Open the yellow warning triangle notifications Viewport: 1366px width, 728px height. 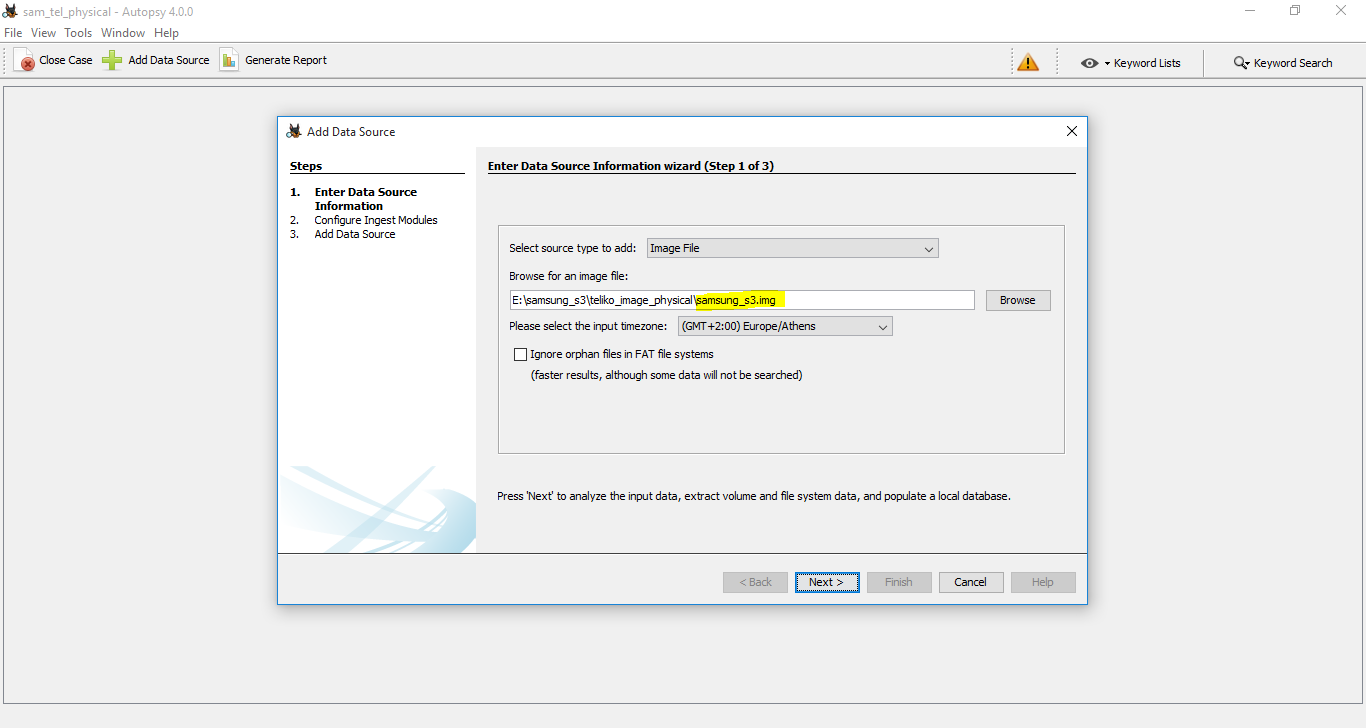[1028, 62]
